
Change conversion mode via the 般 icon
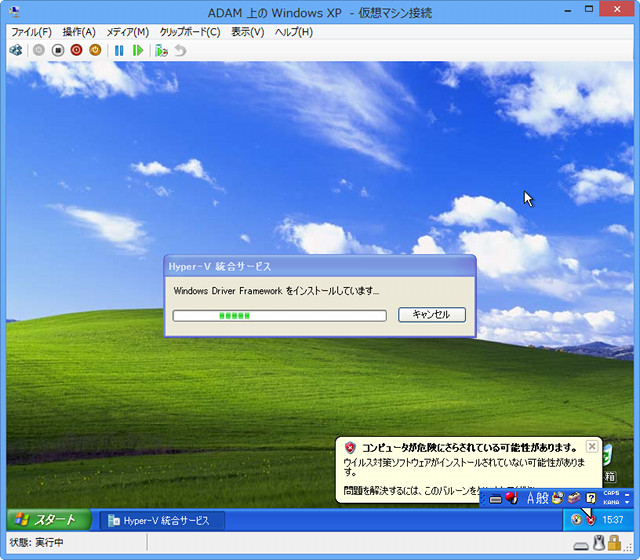point(542,498)
